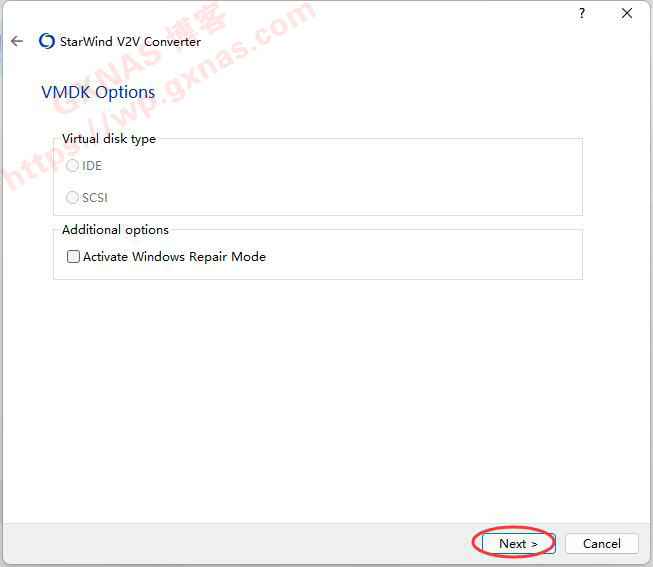Select the IDE radio button
The width and height of the screenshot is (653, 567).
click(73, 166)
